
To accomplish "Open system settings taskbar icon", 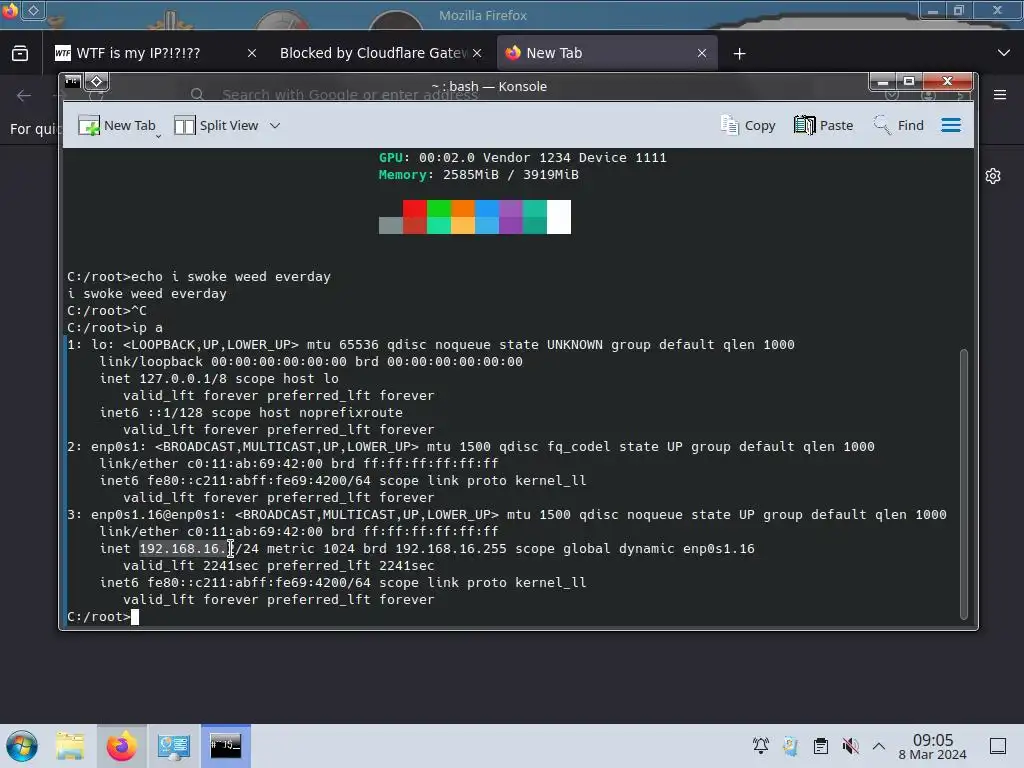I will tap(173, 746).
